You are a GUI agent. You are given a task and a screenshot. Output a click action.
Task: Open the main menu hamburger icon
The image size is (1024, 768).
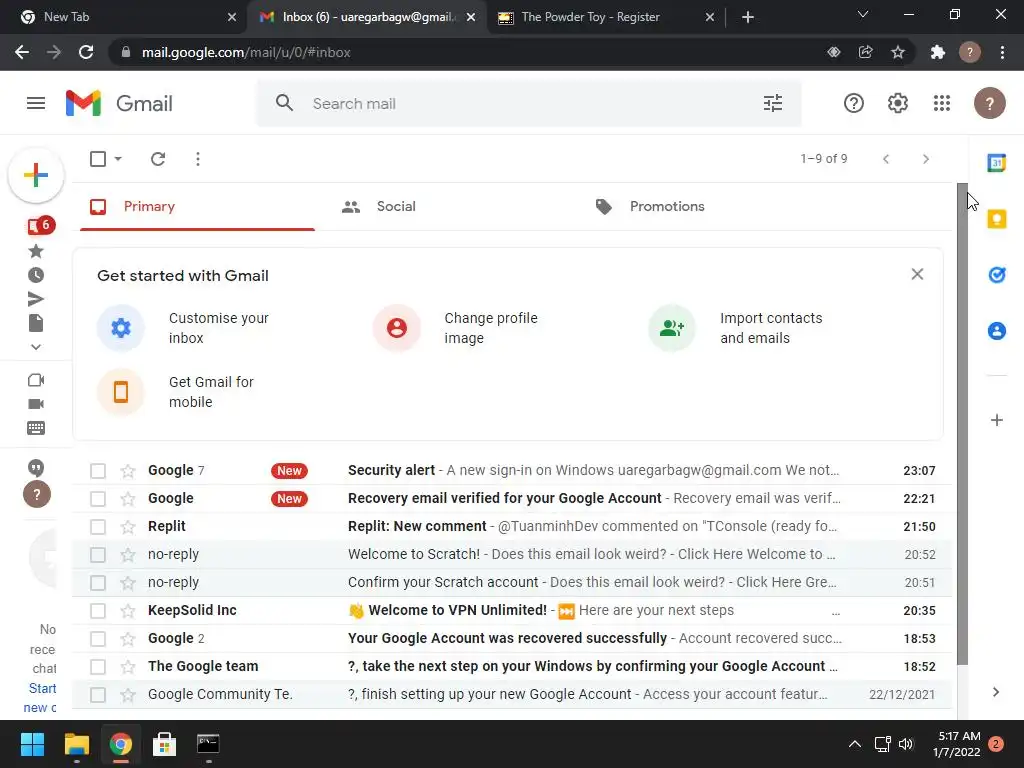pyautogui.click(x=36, y=103)
